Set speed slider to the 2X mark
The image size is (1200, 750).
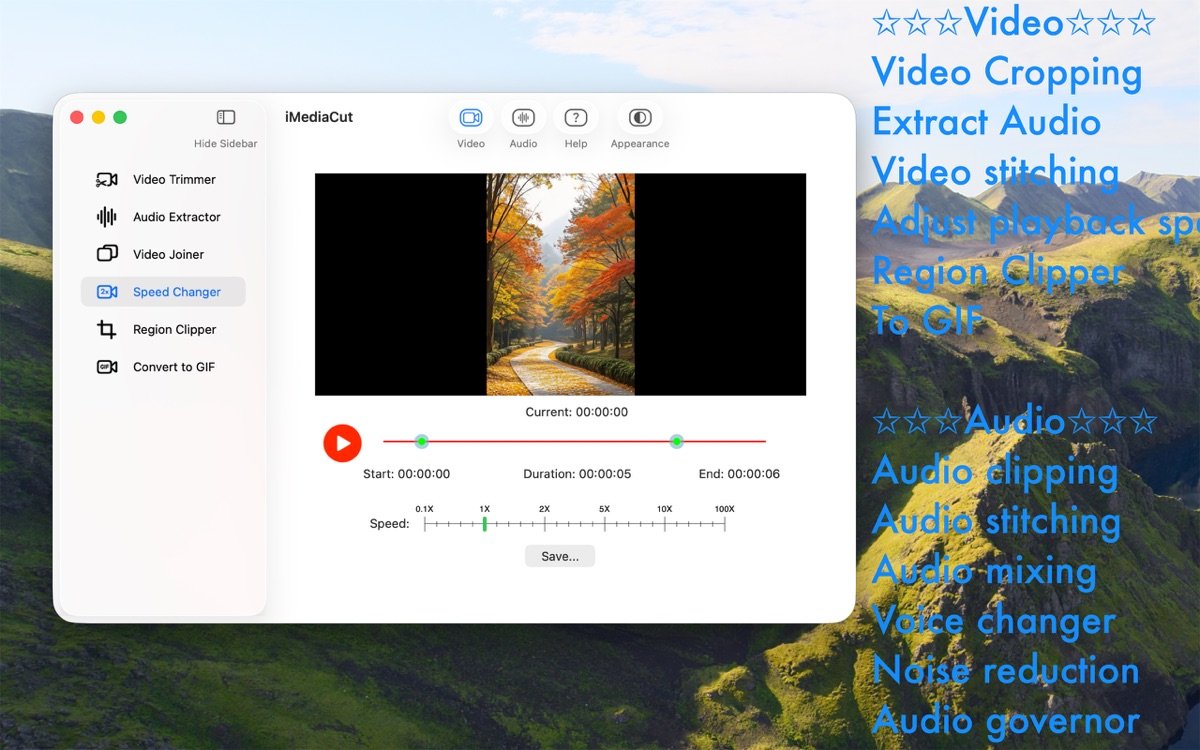(545, 524)
